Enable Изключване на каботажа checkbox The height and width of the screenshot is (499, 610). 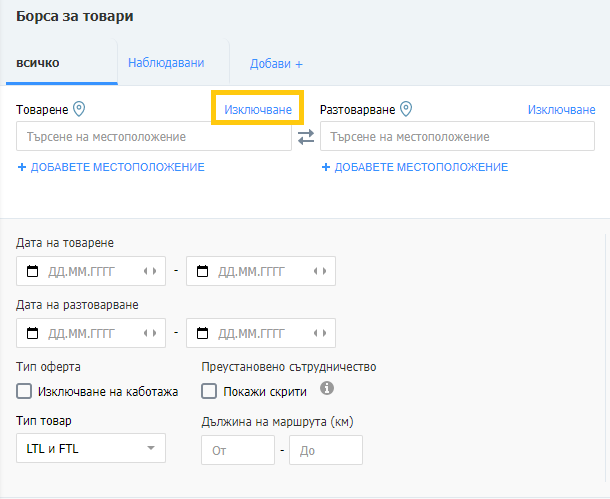tap(24, 391)
